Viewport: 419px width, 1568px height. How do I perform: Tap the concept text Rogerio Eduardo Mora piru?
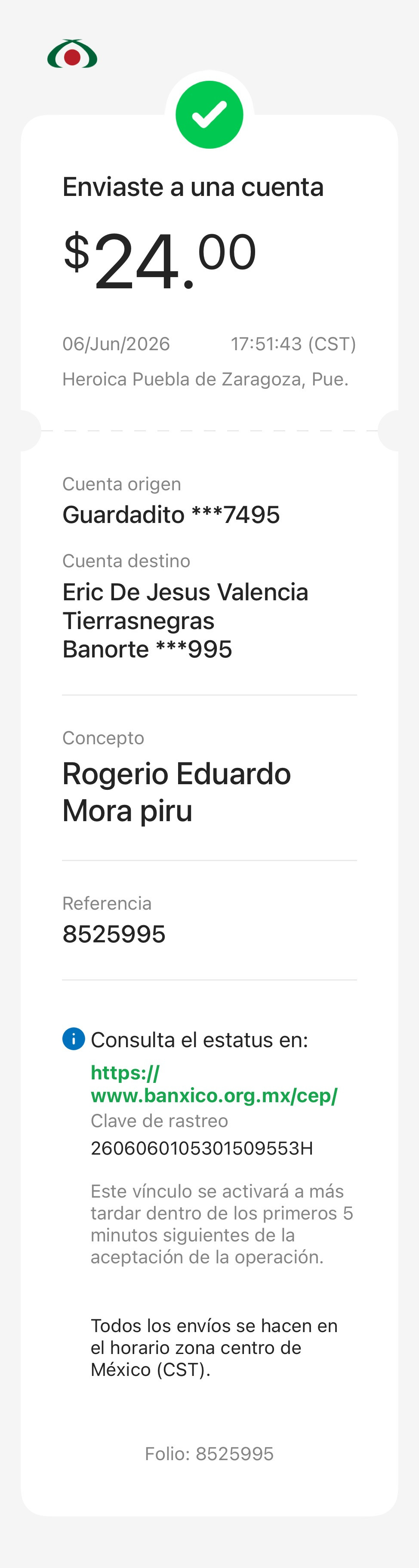click(x=177, y=792)
